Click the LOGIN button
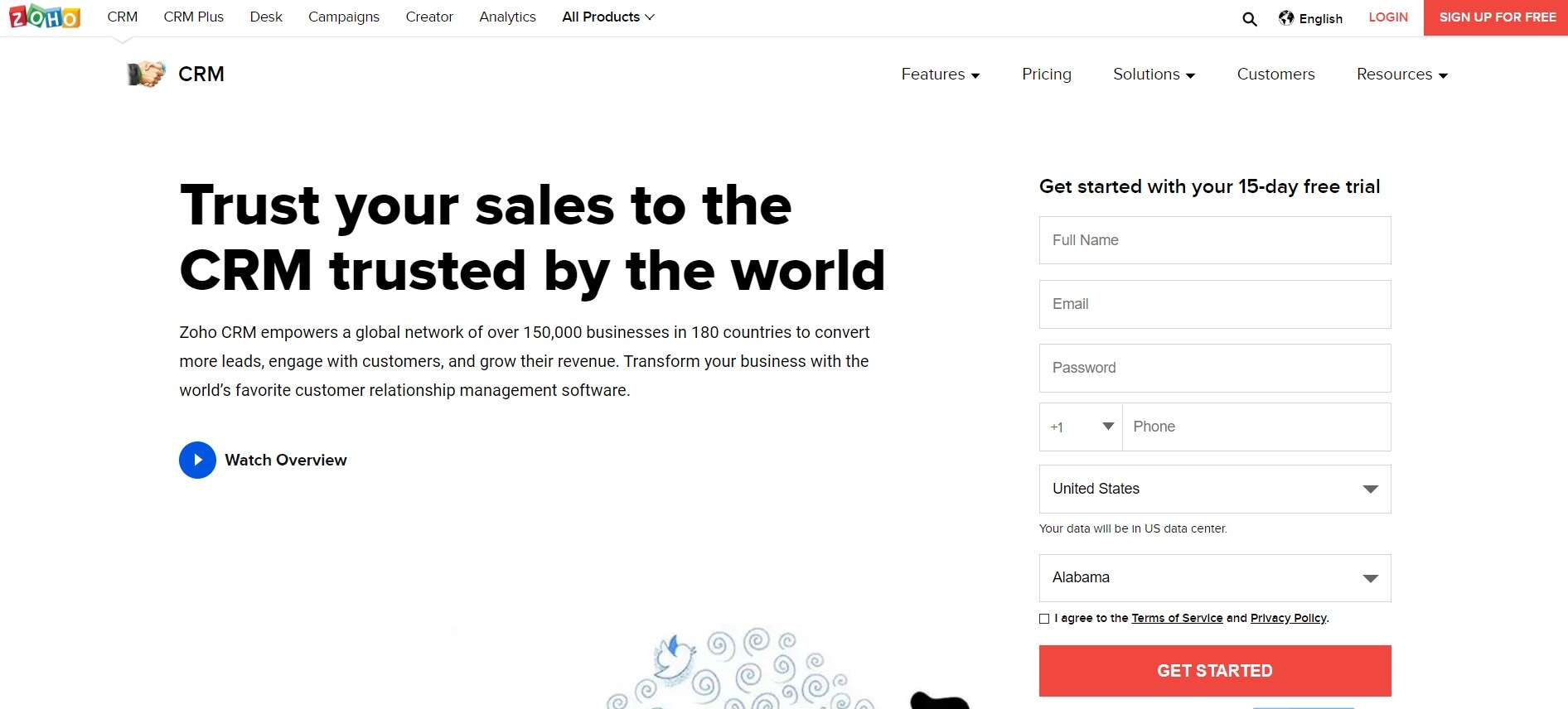Viewport: 1568px width, 709px height. click(x=1387, y=17)
